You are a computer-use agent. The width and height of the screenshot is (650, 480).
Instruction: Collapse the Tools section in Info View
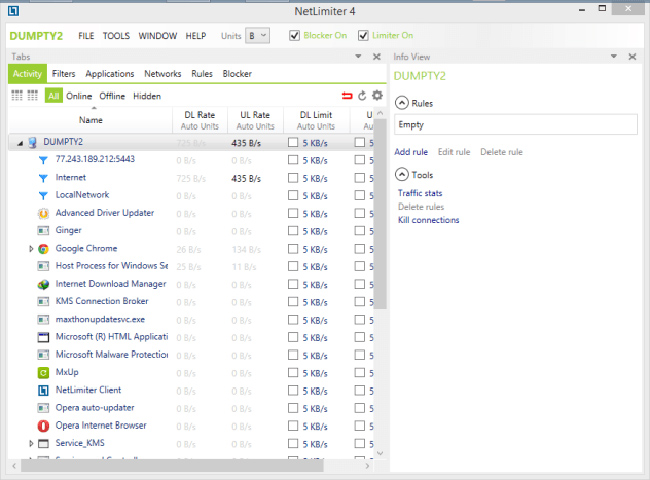coord(402,175)
